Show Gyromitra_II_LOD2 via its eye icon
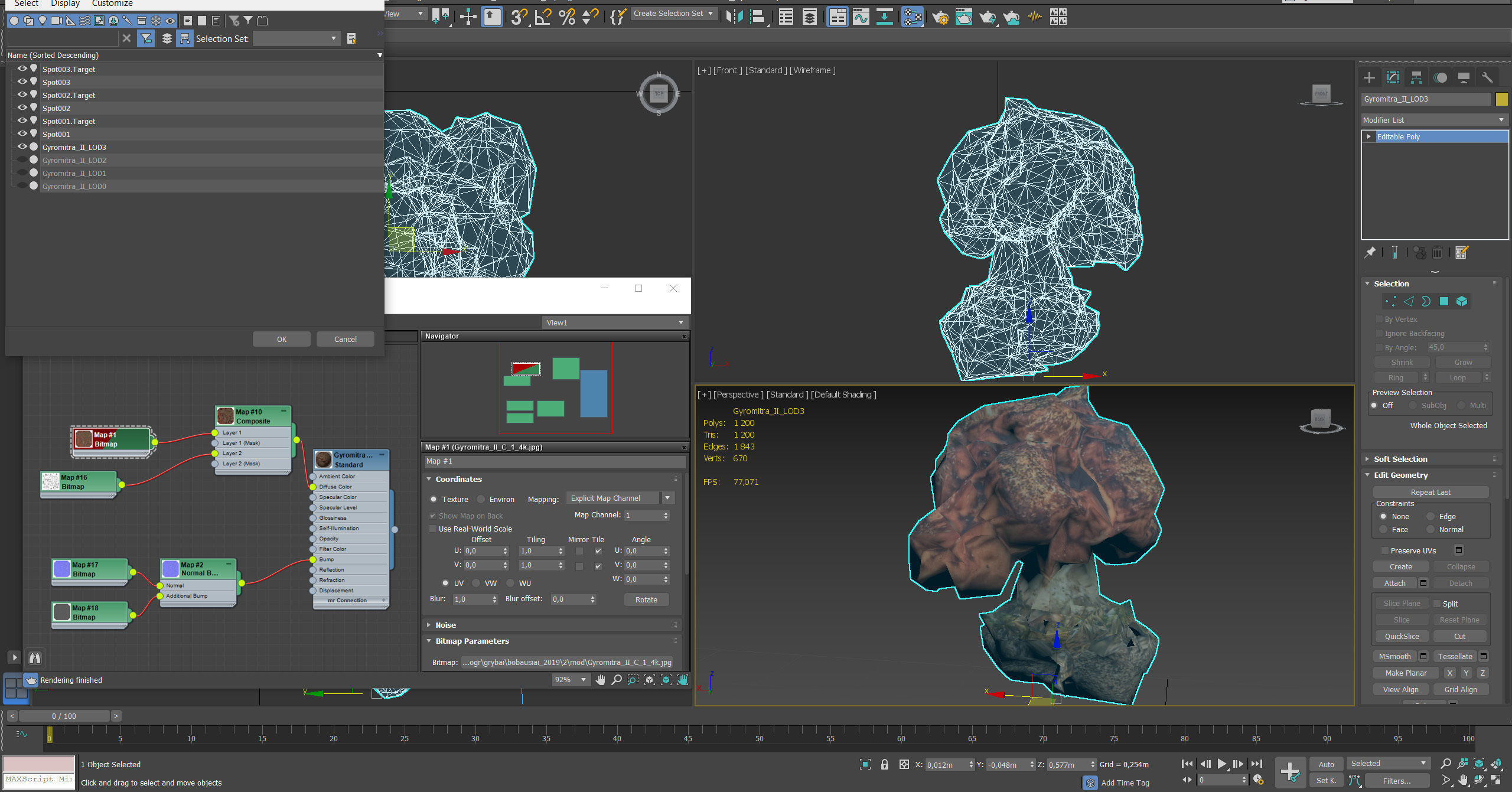The width and height of the screenshot is (1512, 792). [22, 159]
